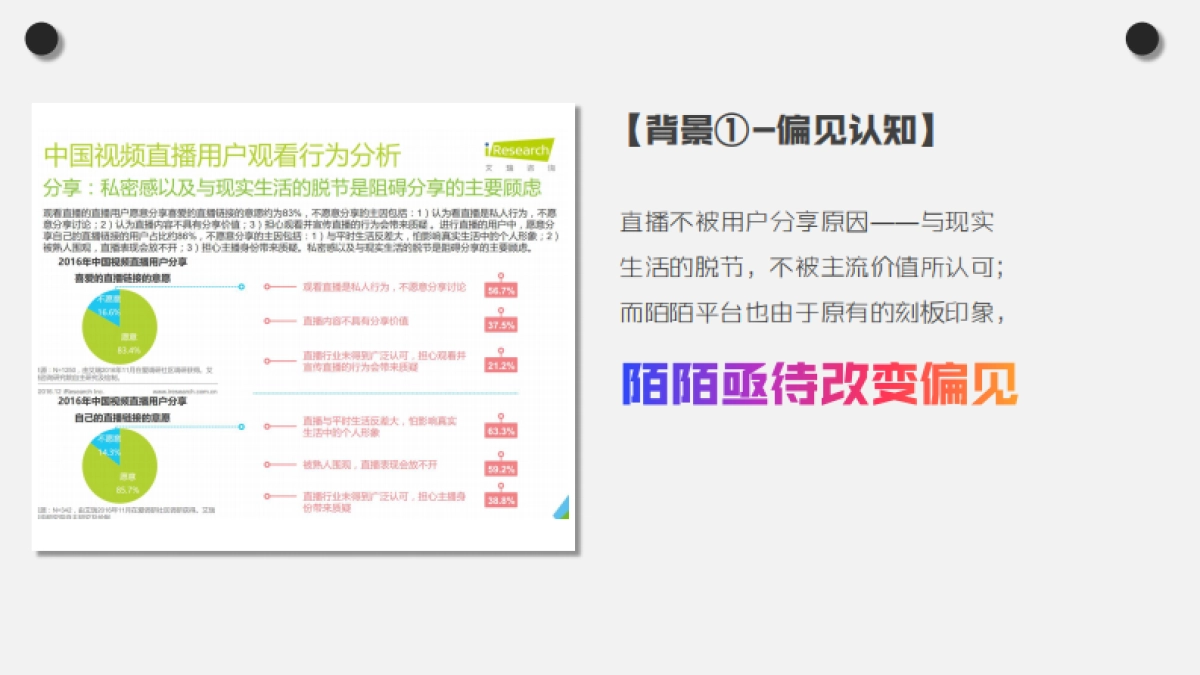Click the www.iresearch.com.cn link text

(185, 391)
